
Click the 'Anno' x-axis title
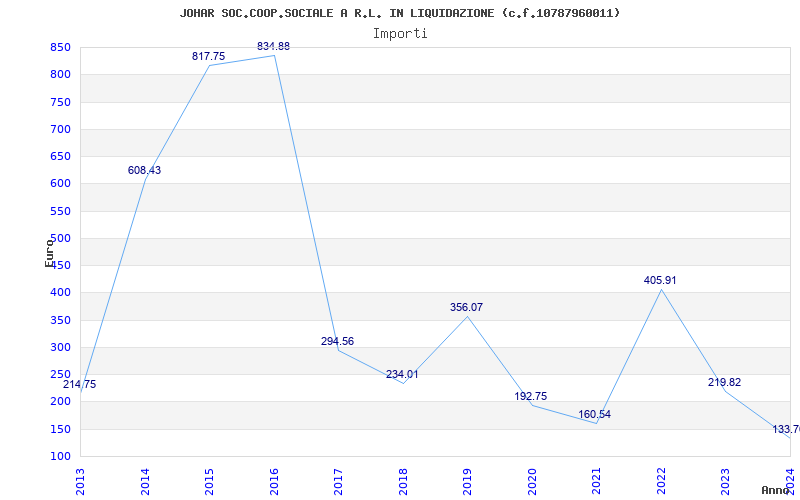[778, 490]
